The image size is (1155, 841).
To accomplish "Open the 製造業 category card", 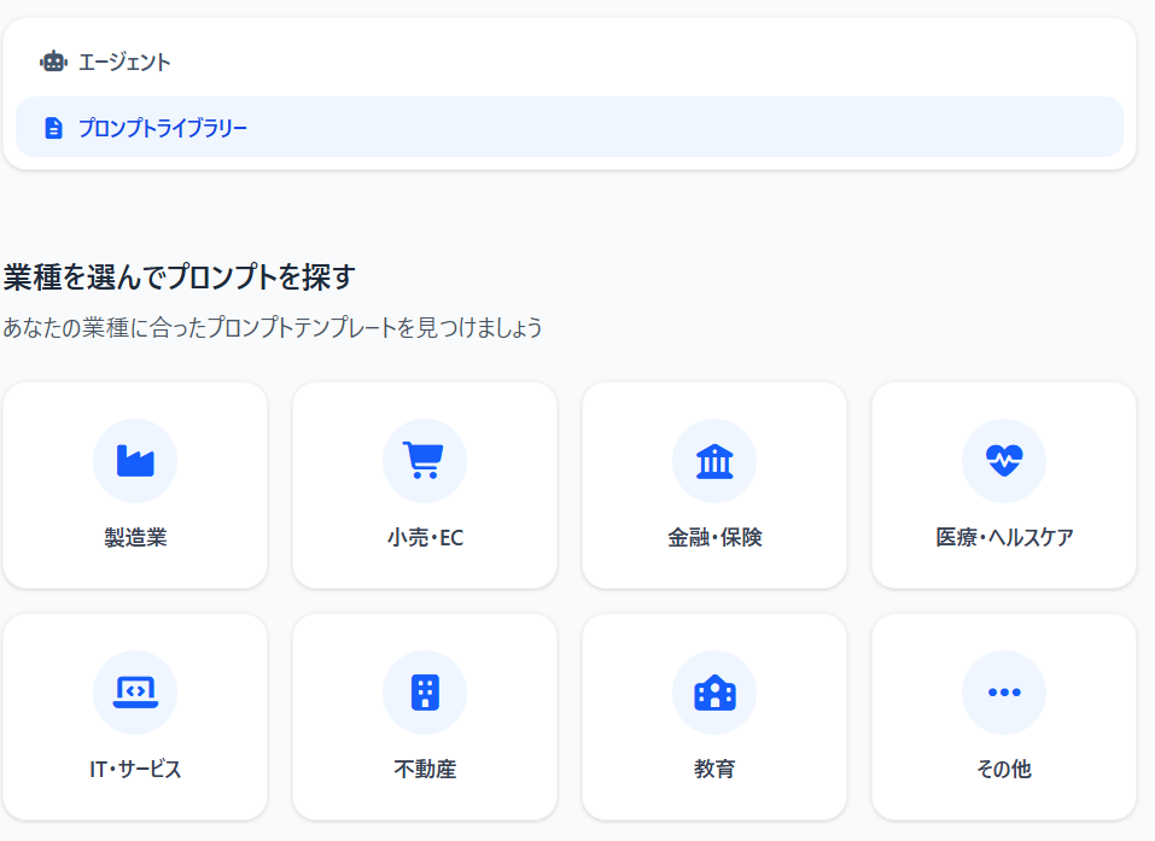I will pyautogui.click(x=137, y=482).
